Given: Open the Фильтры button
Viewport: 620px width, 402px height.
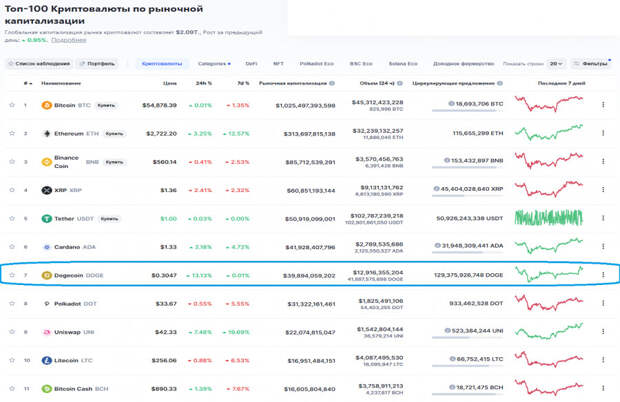Looking at the screenshot, I should click(591, 64).
